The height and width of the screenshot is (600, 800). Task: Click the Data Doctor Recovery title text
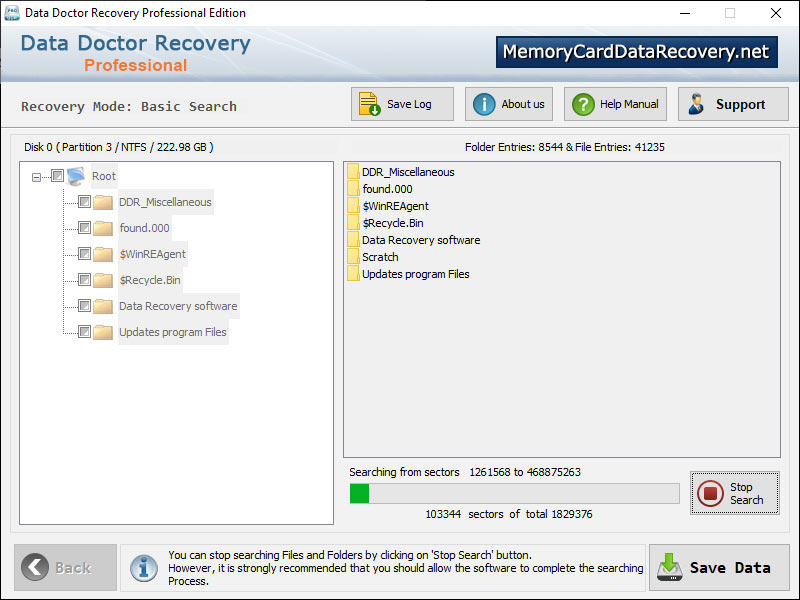point(134,43)
